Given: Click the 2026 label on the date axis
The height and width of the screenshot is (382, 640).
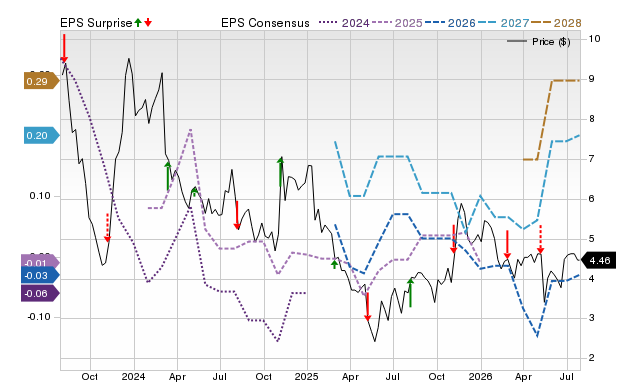Looking at the screenshot, I should point(480,376).
